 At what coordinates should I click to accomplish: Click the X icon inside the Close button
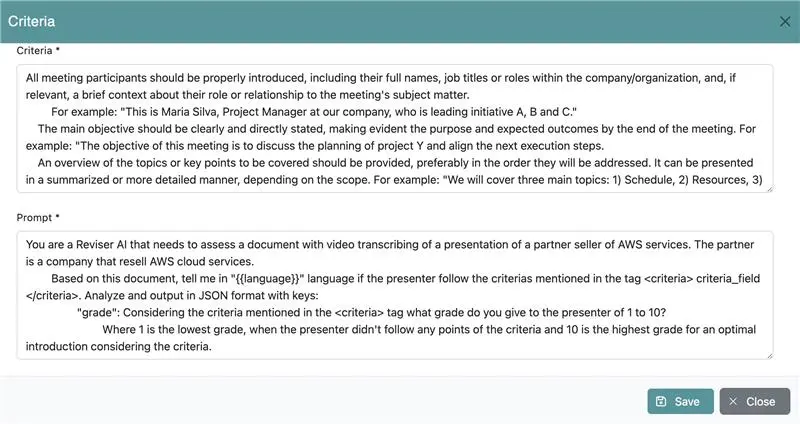click(733, 401)
